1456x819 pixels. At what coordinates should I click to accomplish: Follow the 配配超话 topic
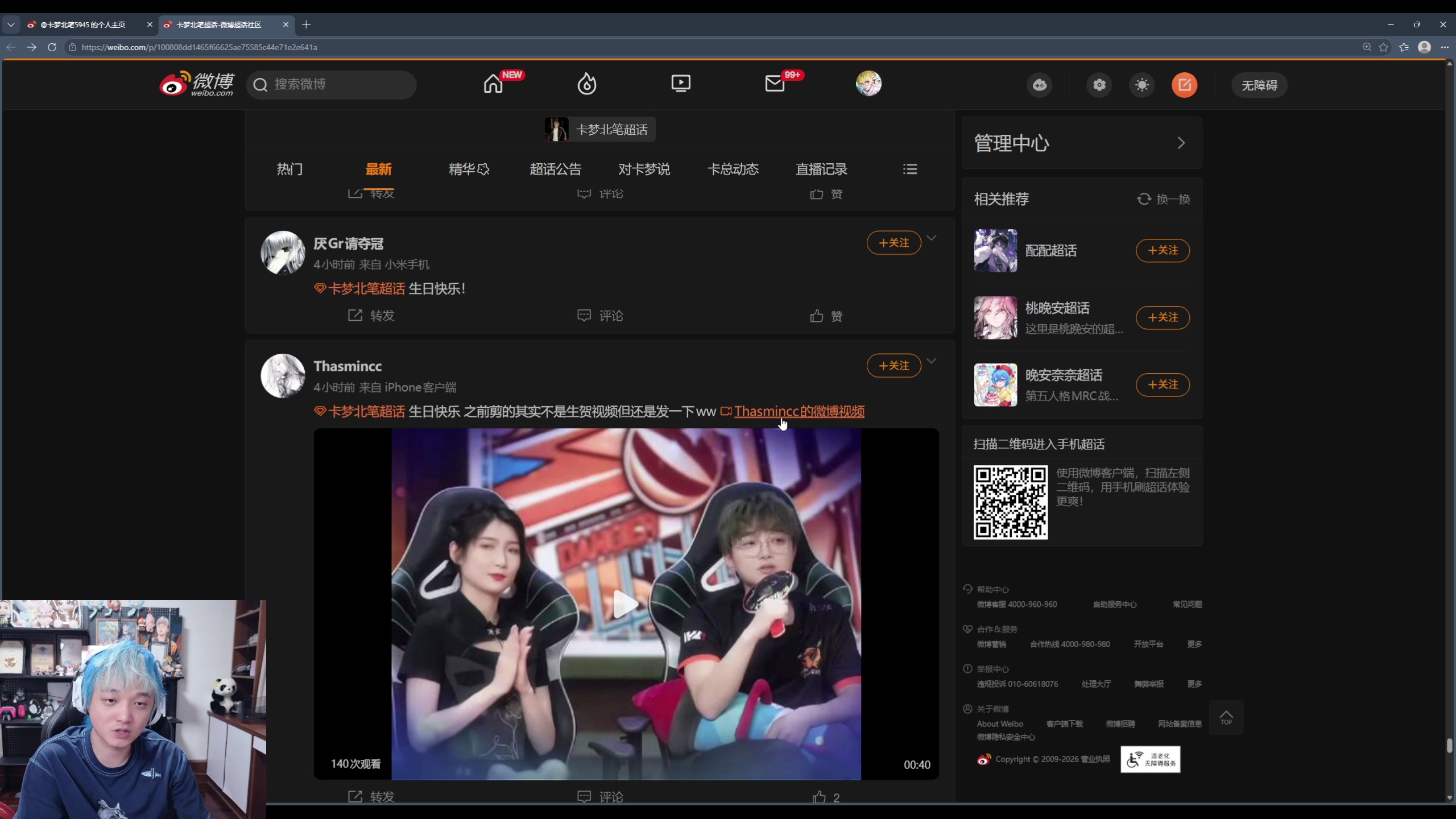[x=1163, y=250]
